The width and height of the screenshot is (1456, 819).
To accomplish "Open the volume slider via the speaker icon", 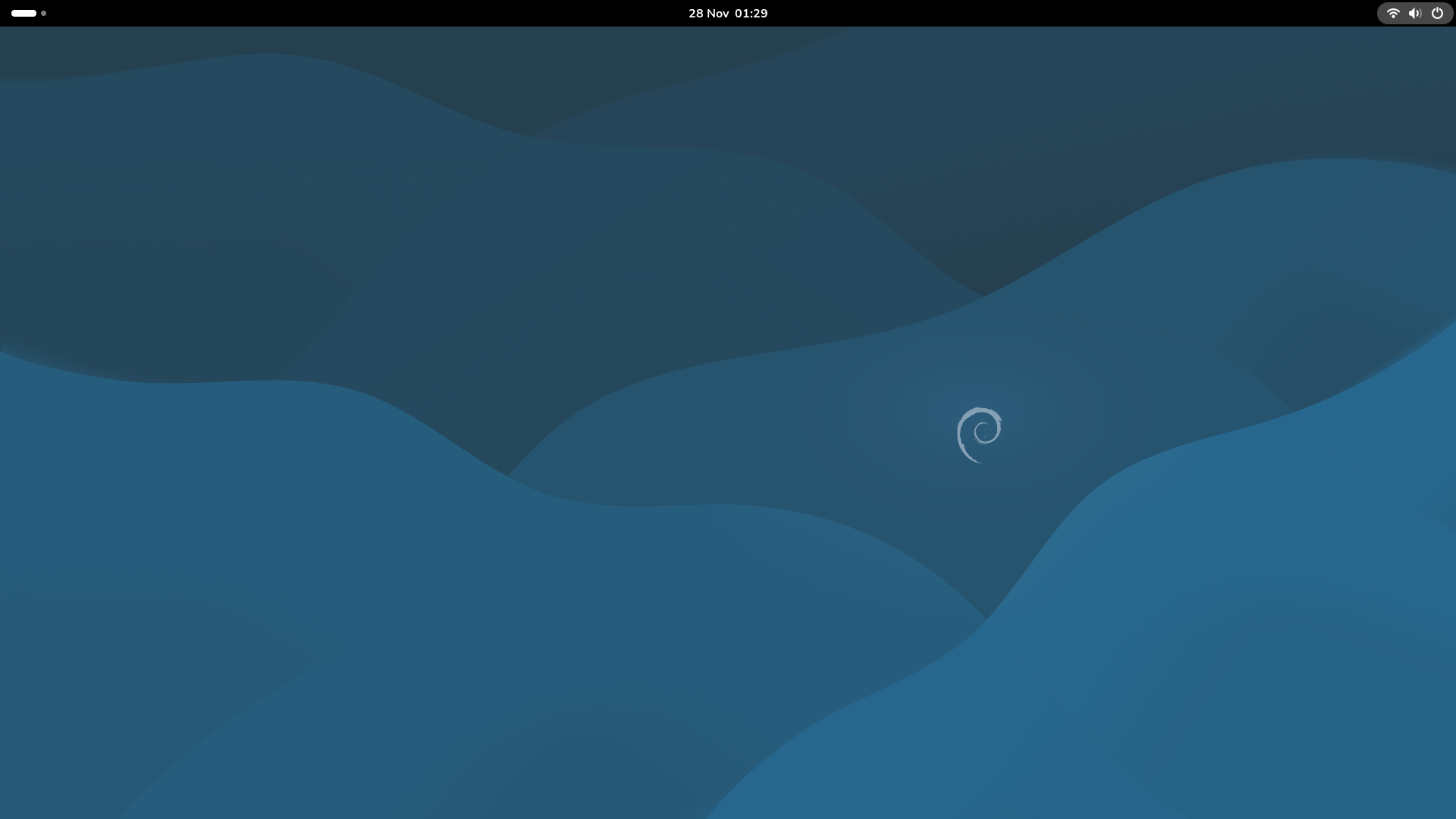I will 1415,13.
